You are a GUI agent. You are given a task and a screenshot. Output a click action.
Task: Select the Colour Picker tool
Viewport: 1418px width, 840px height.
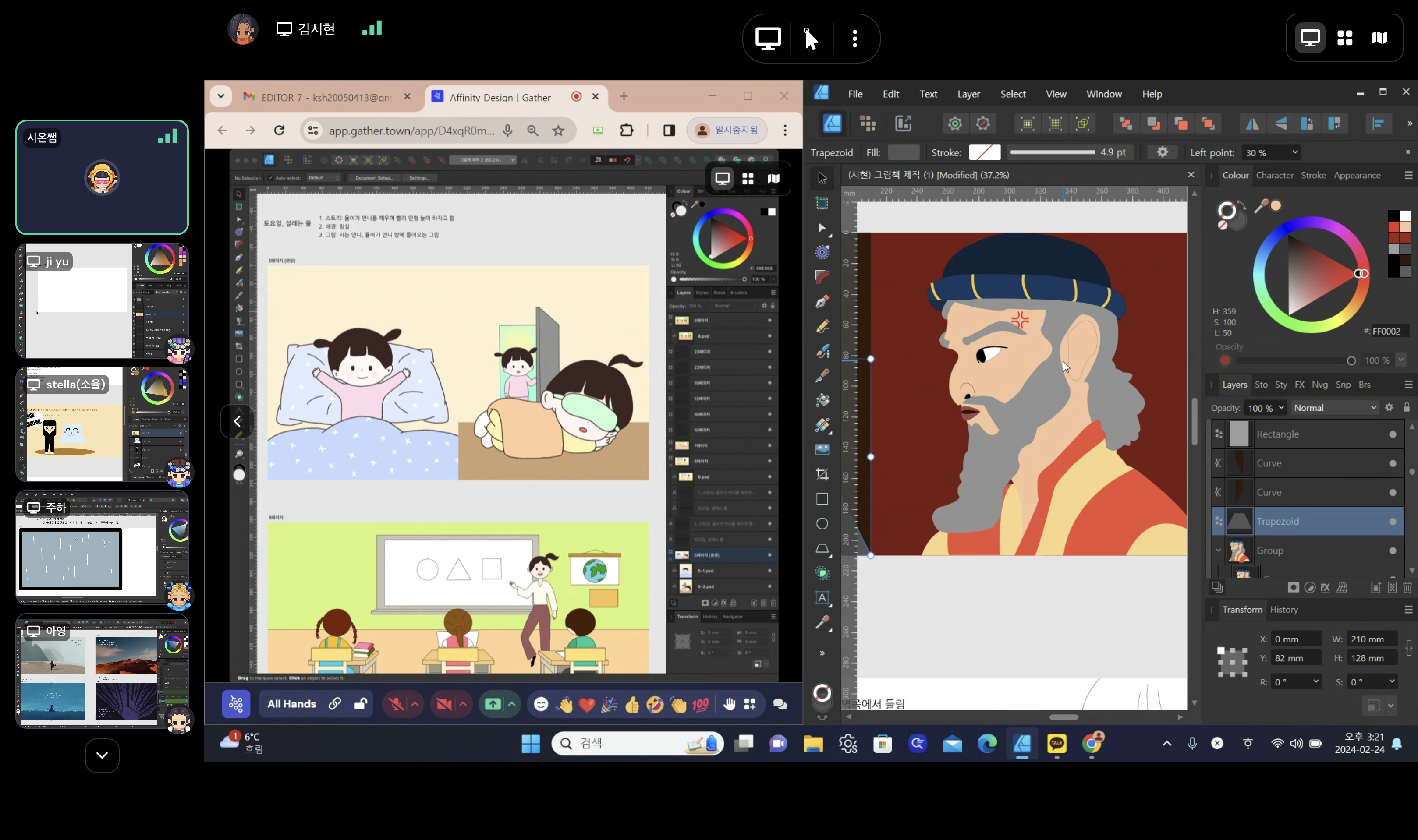(822, 623)
